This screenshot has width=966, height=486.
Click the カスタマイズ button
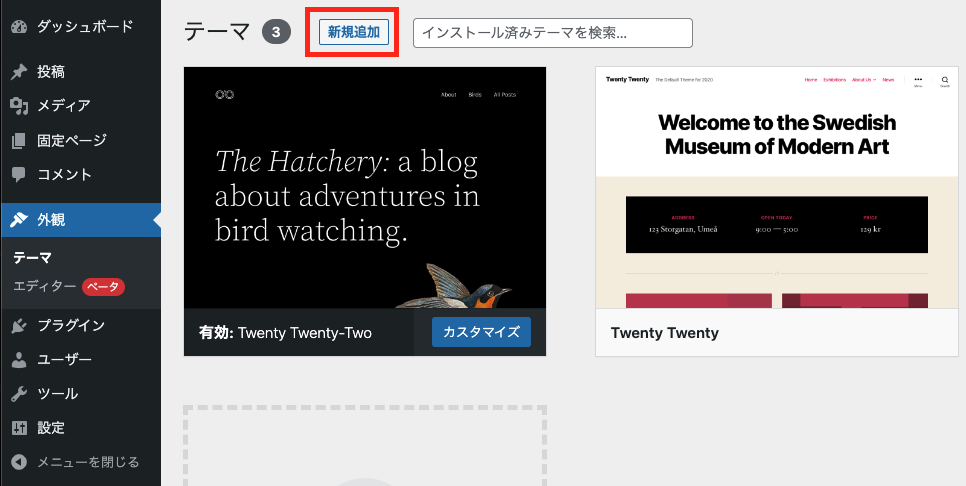[x=481, y=333]
